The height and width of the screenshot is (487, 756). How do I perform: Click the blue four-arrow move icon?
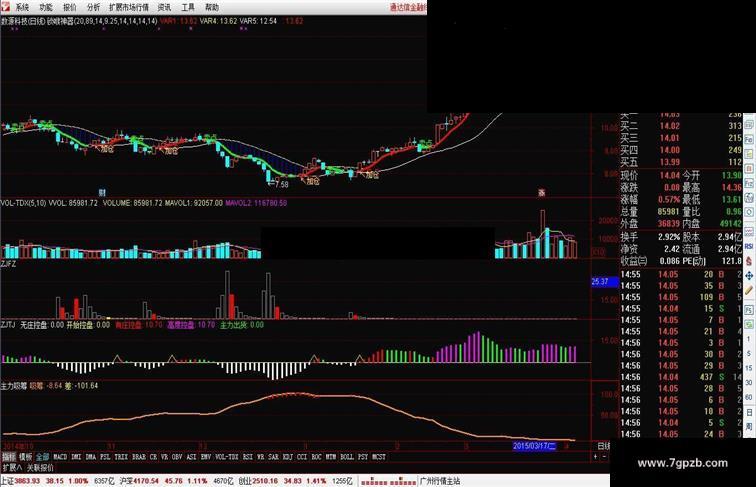tap(749, 276)
